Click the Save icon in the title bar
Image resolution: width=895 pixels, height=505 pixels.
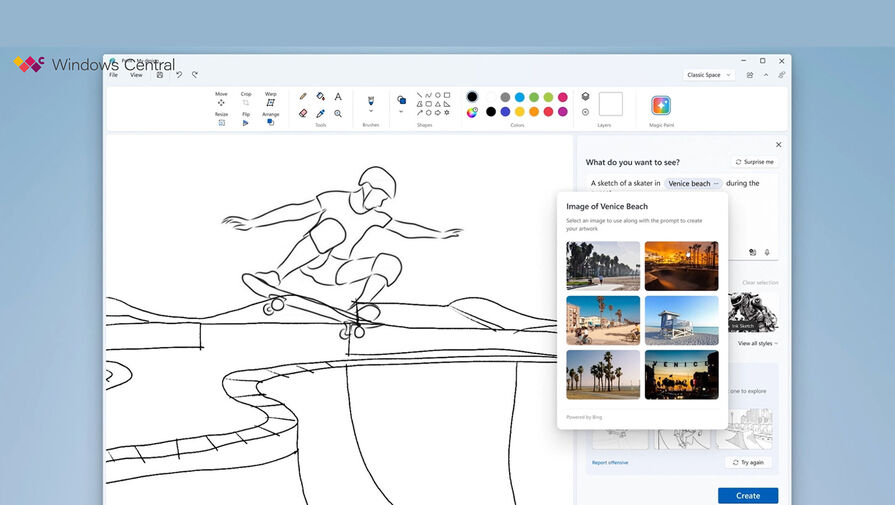(160, 75)
